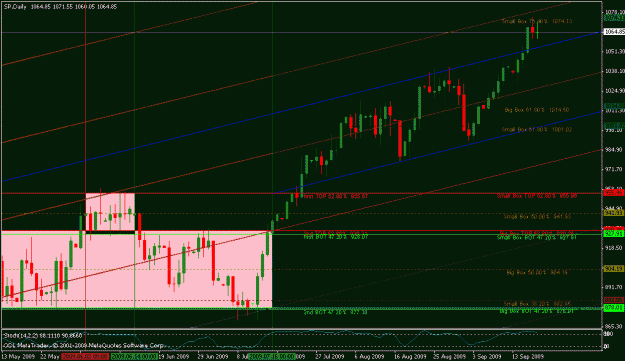The width and height of the screenshot is (625, 361).
Task: Click the '29 Jun 2009' date label
Action: [213, 356]
